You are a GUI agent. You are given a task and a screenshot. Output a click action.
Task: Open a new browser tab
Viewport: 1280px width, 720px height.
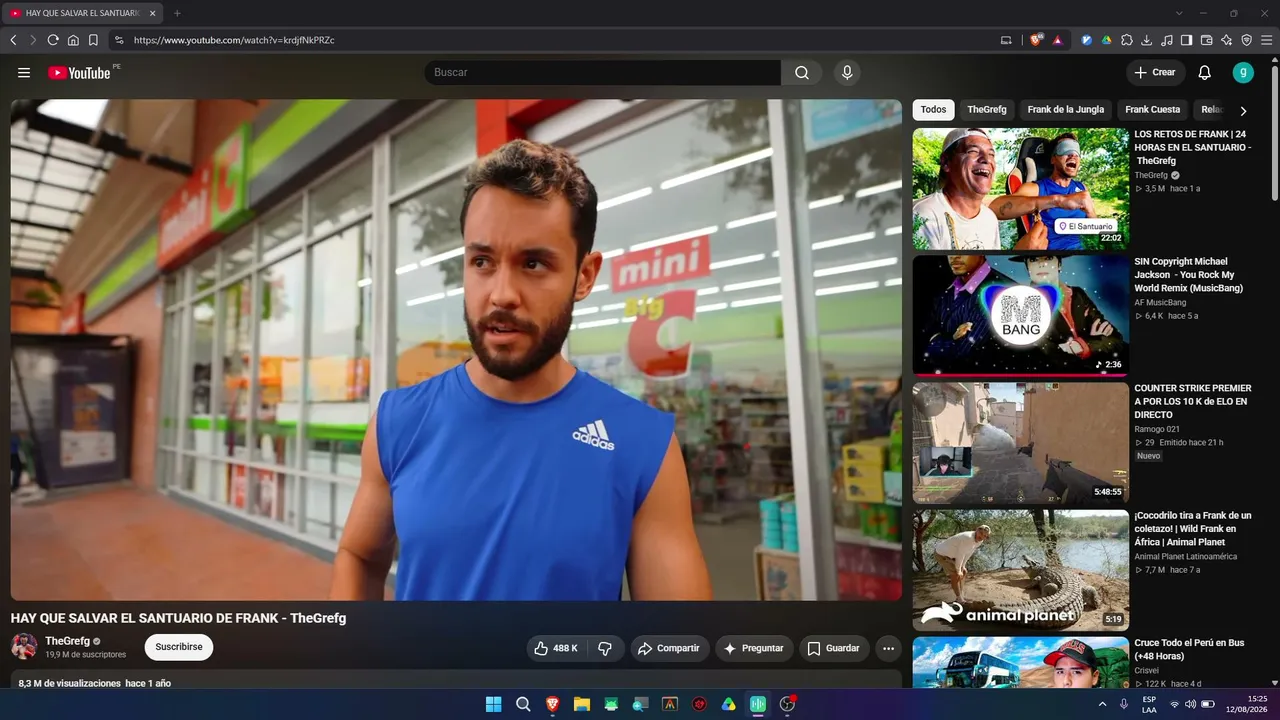coord(177,13)
